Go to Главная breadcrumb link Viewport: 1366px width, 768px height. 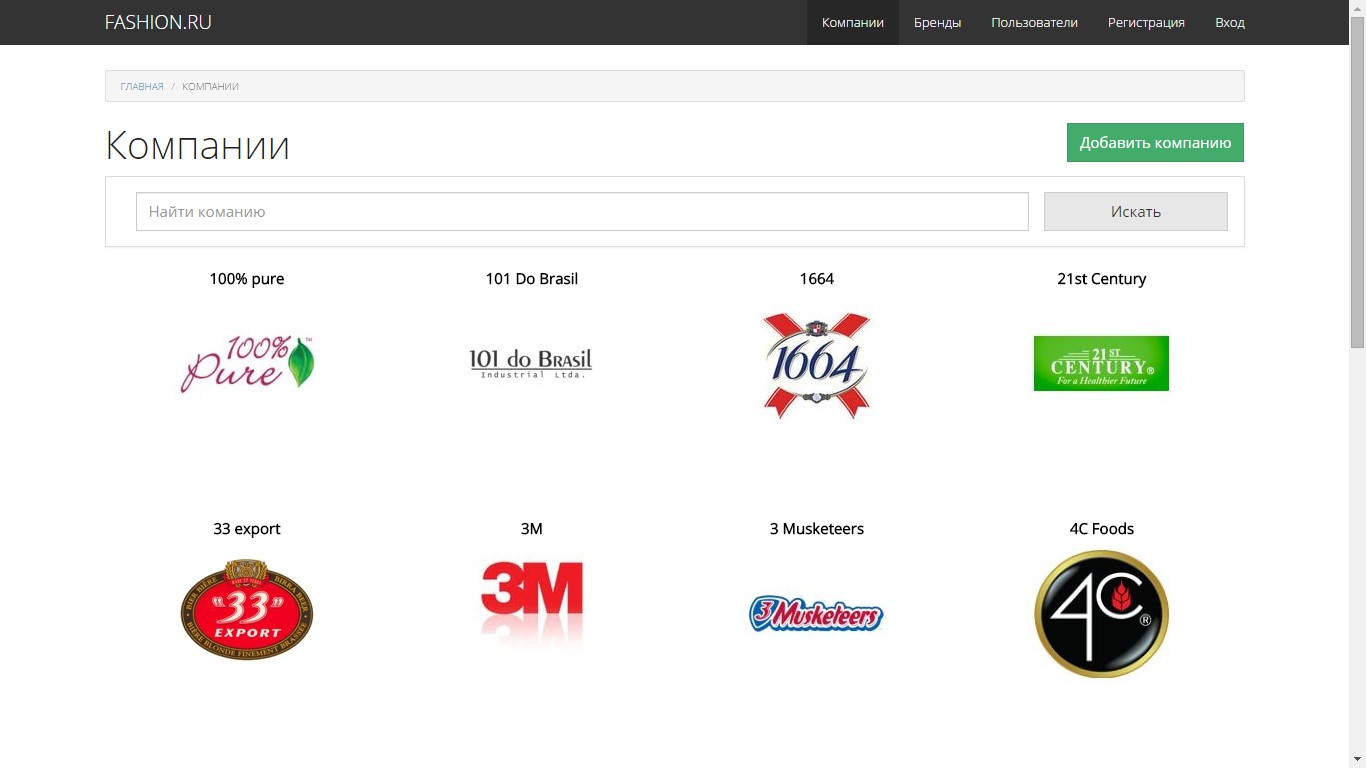pos(142,86)
